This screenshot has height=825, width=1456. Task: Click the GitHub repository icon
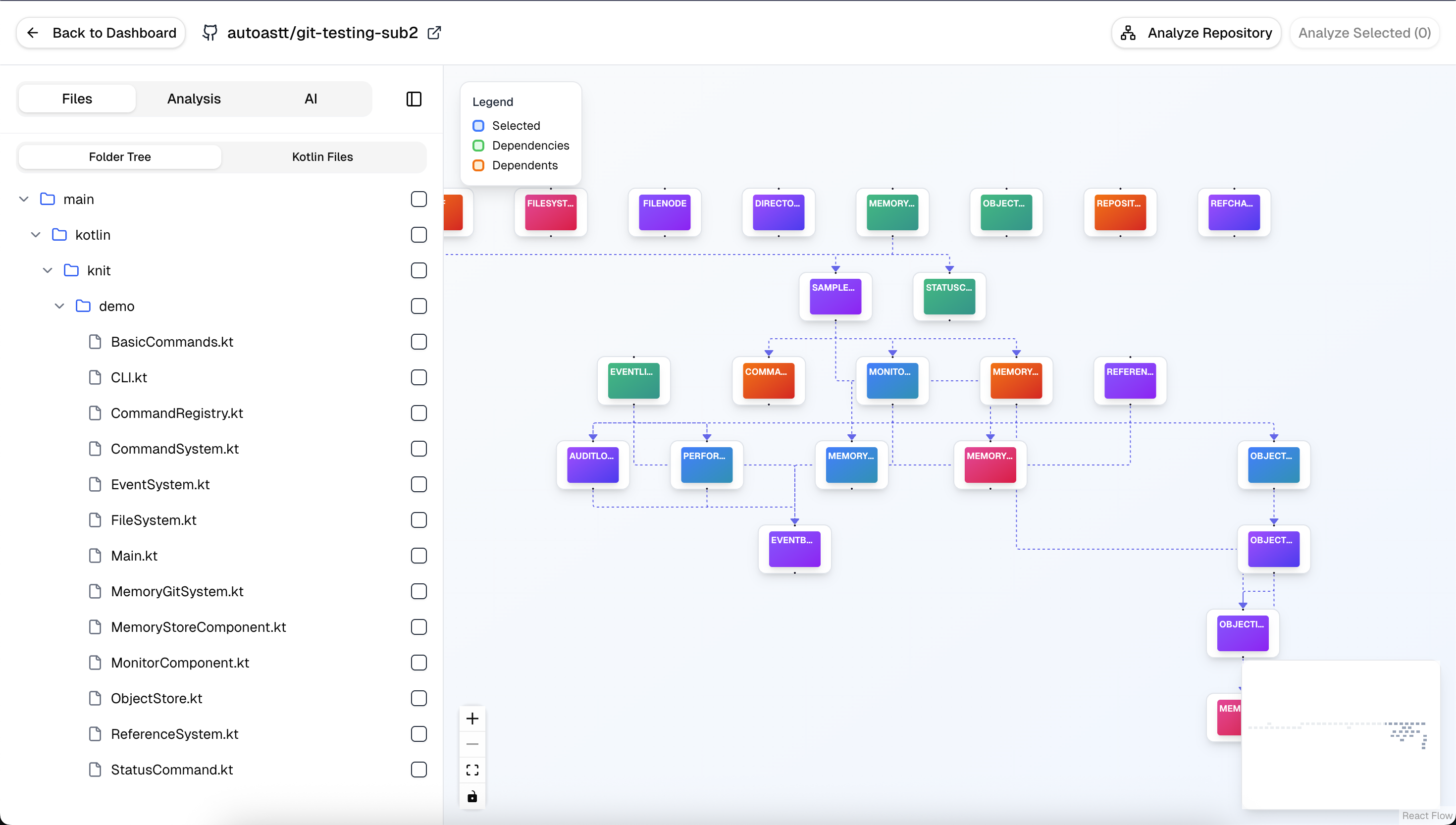click(x=210, y=33)
